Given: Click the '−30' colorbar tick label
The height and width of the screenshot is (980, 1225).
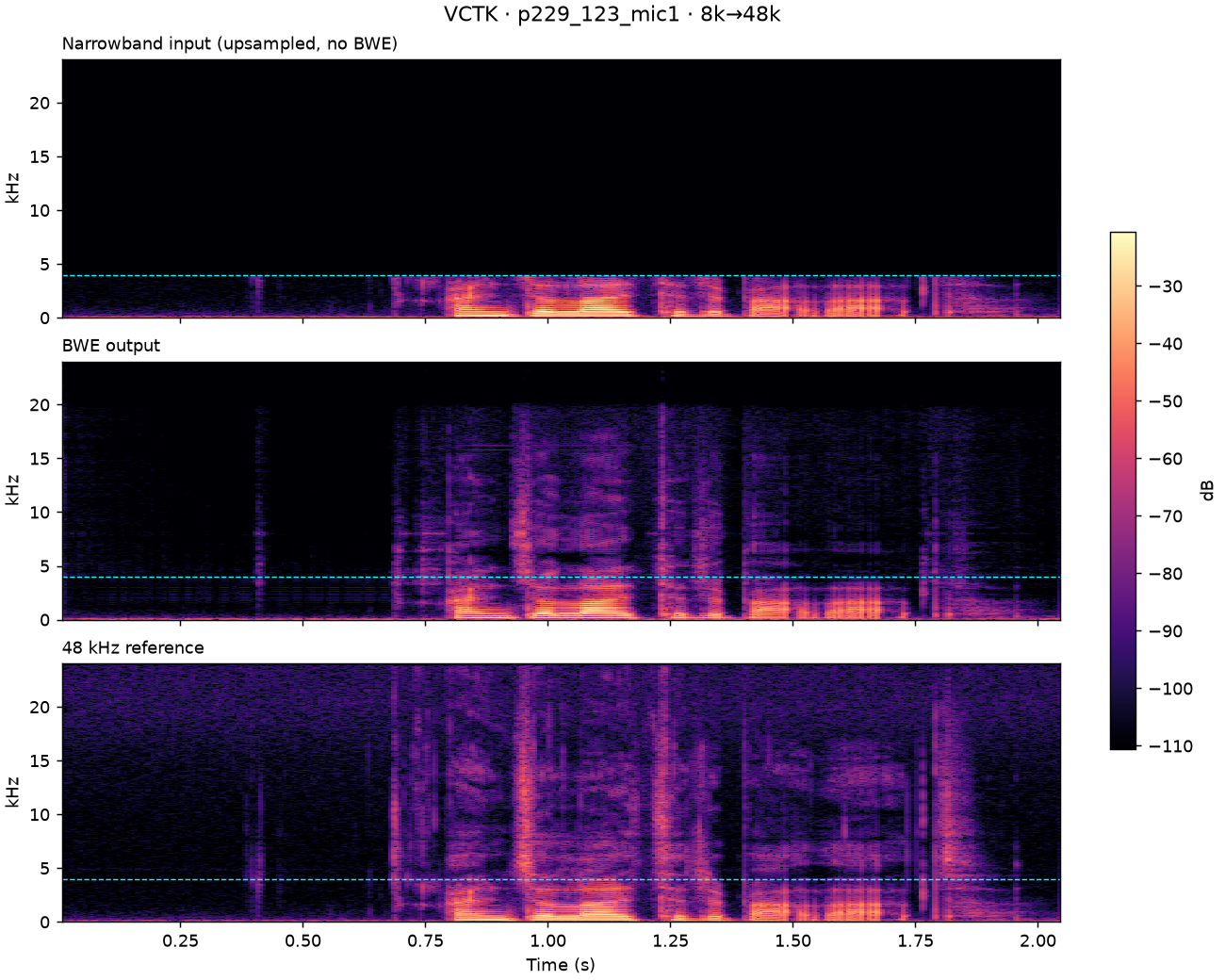Looking at the screenshot, I should click(1164, 286).
